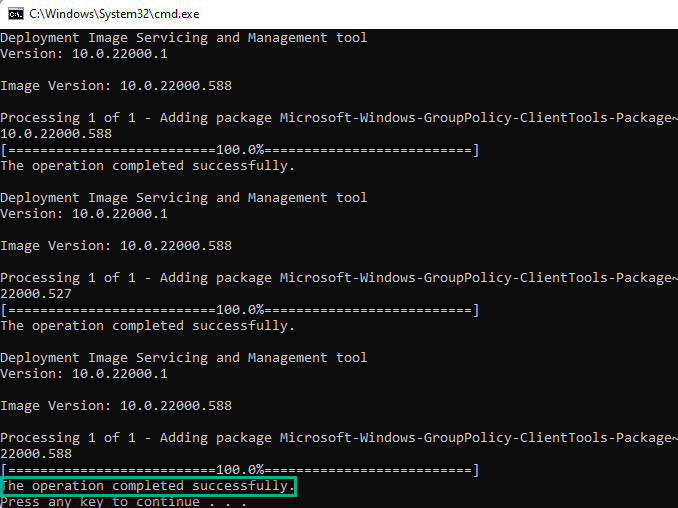678x508 pixels.
Task: Click the first operation completed successfully message
Action: pyautogui.click(x=147, y=166)
